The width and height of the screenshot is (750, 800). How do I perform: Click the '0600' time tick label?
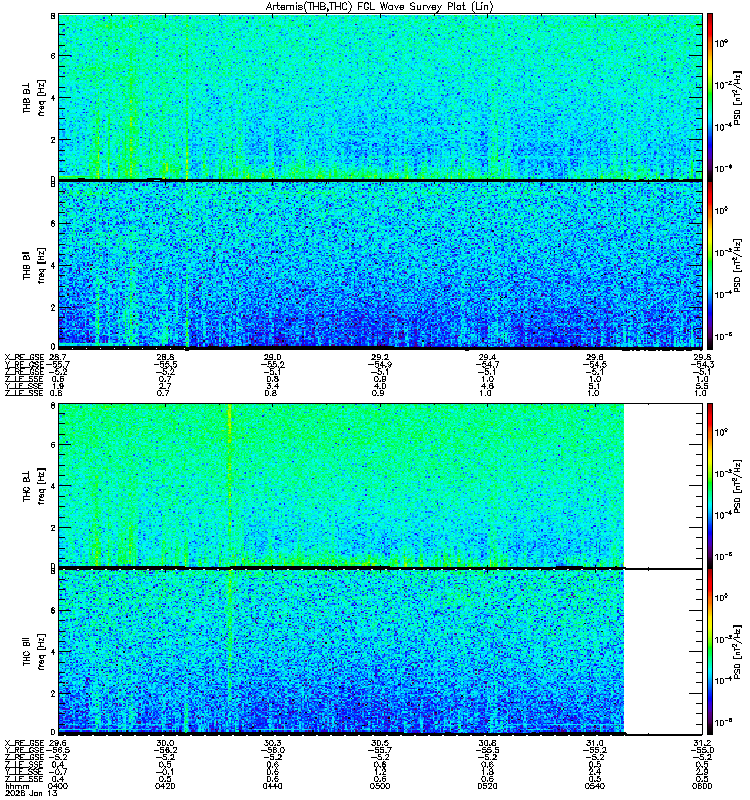coord(702,786)
